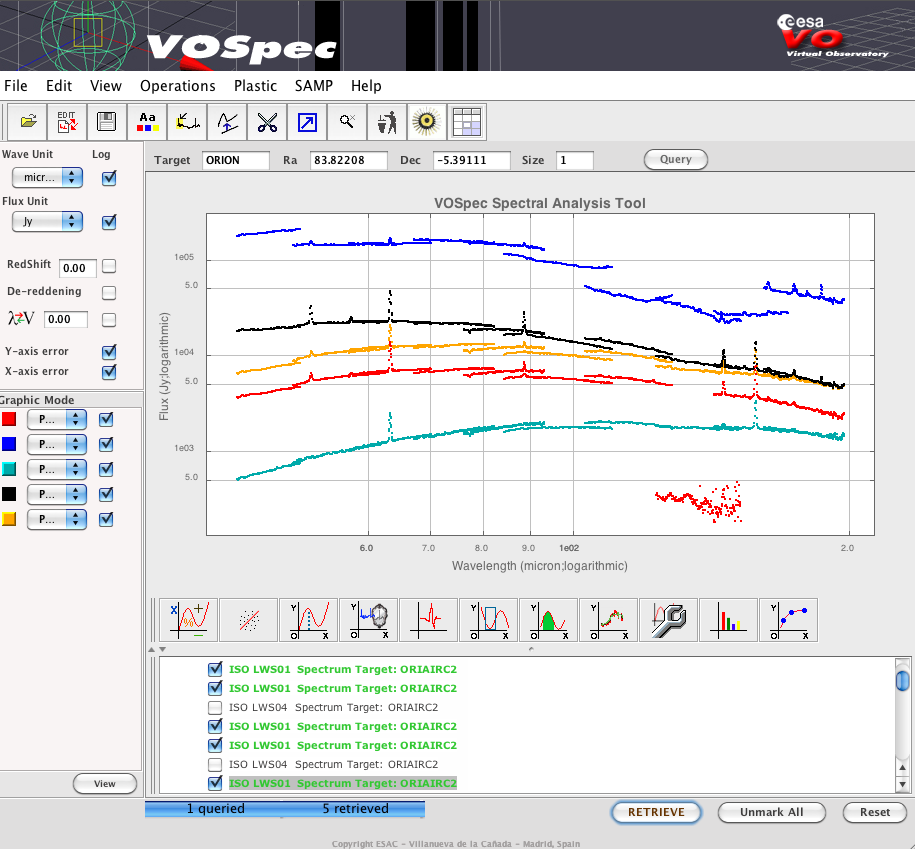
Task: Save using the floppy disk icon
Action: 107,122
